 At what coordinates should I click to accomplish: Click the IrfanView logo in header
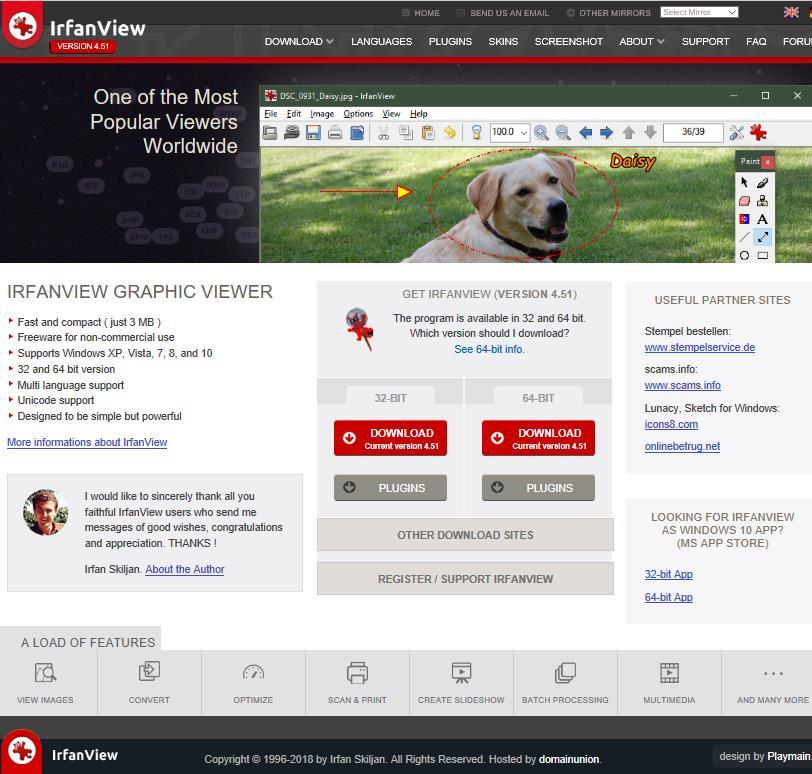point(23,25)
